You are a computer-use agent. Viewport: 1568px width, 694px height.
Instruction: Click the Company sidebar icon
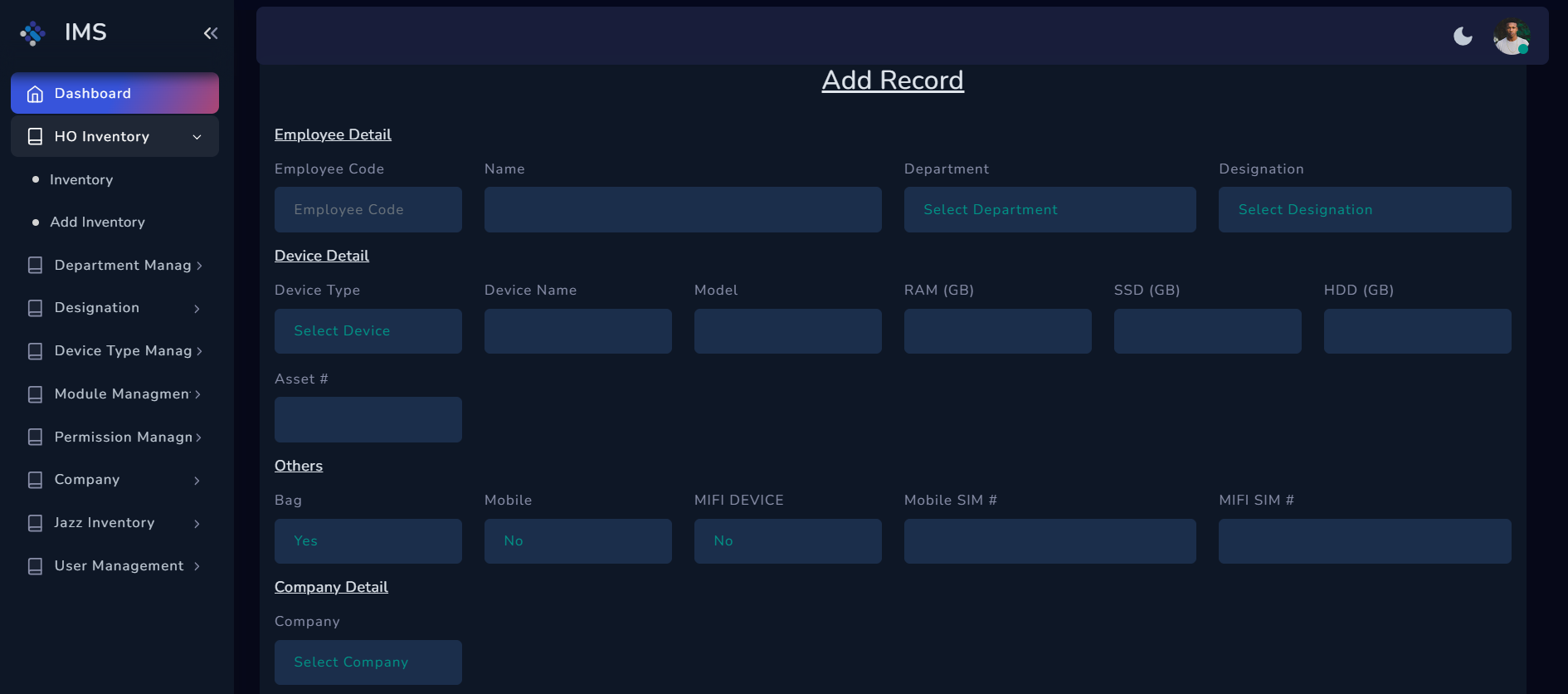click(35, 480)
